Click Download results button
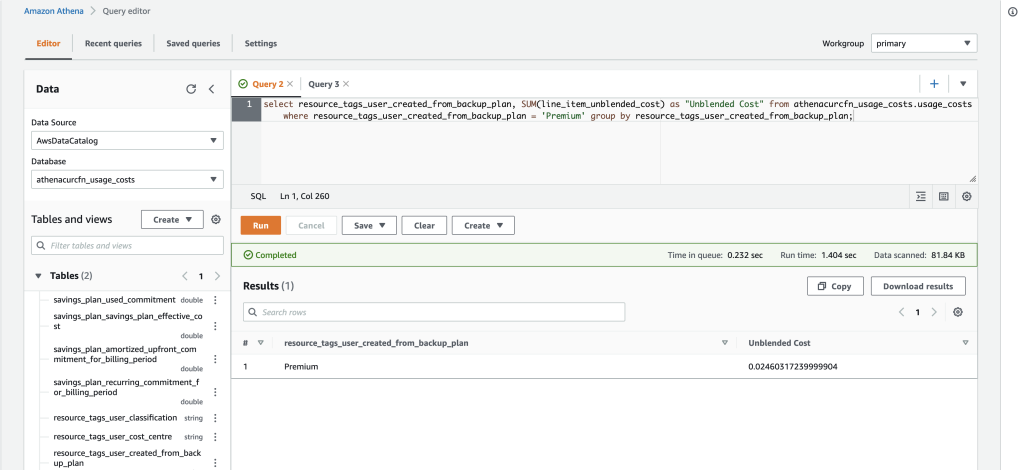1024x470 pixels. [918, 286]
